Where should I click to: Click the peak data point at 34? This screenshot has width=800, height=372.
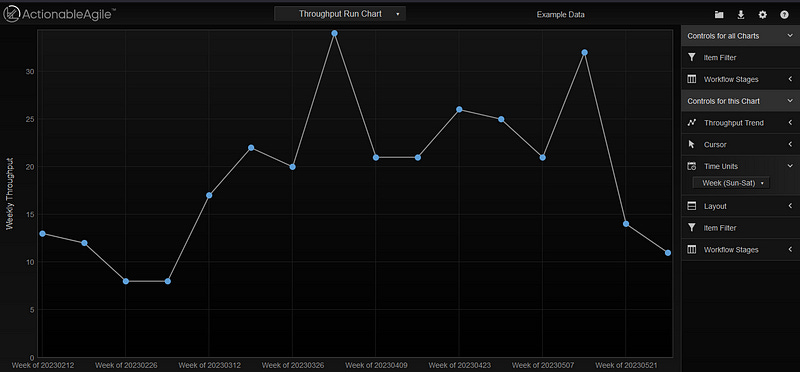coord(334,33)
